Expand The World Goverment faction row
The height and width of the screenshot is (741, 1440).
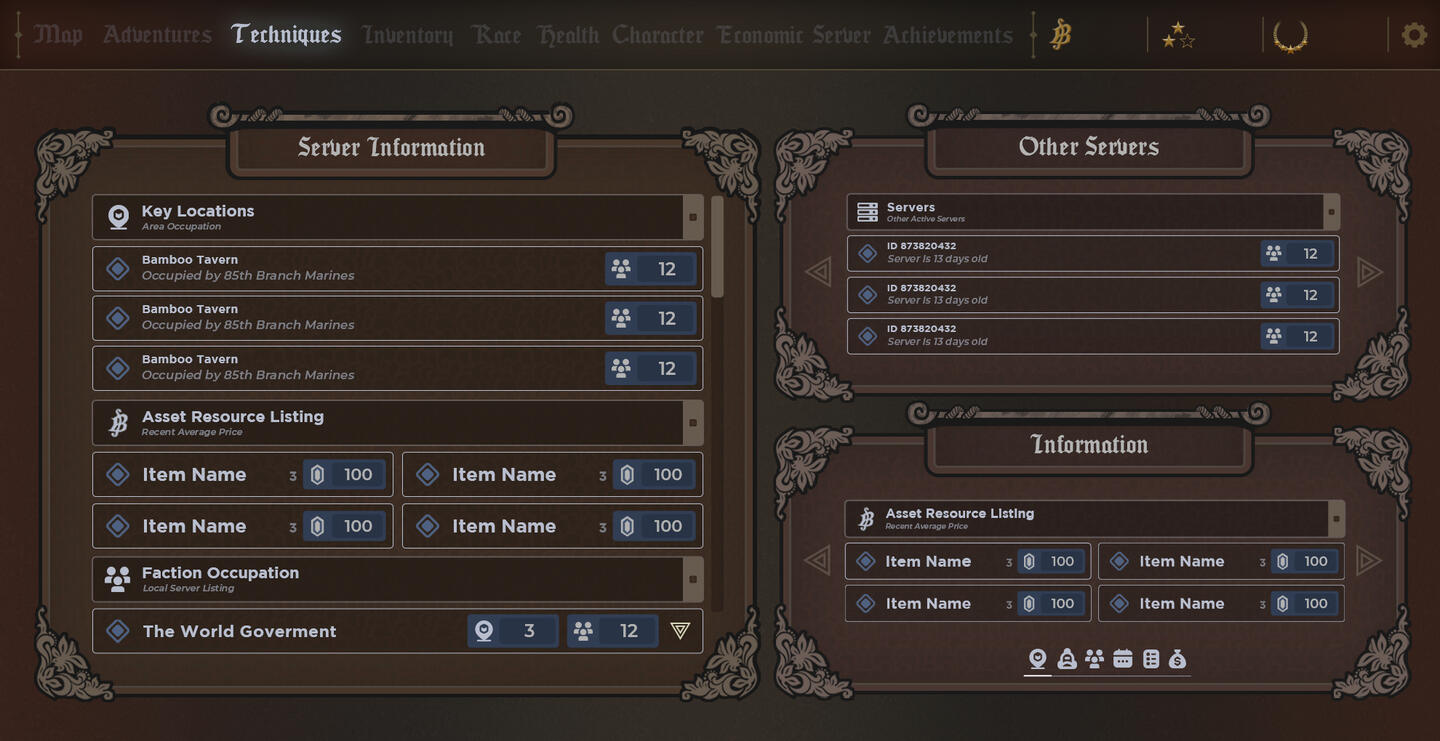pos(680,631)
